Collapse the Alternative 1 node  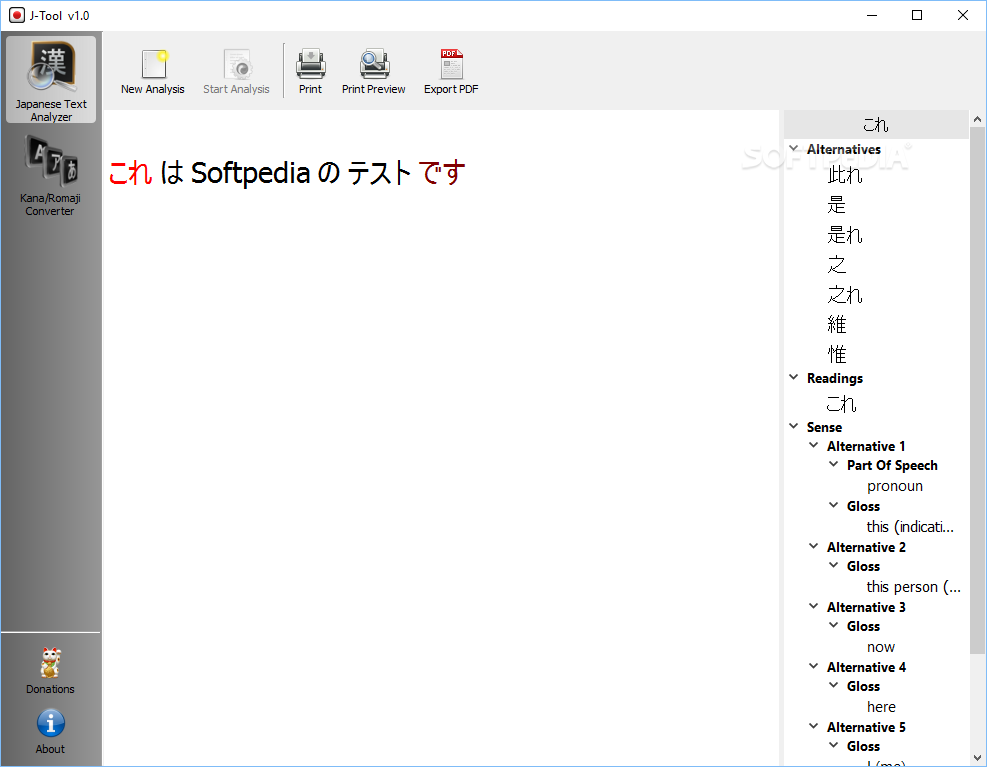(x=814, y=445)
